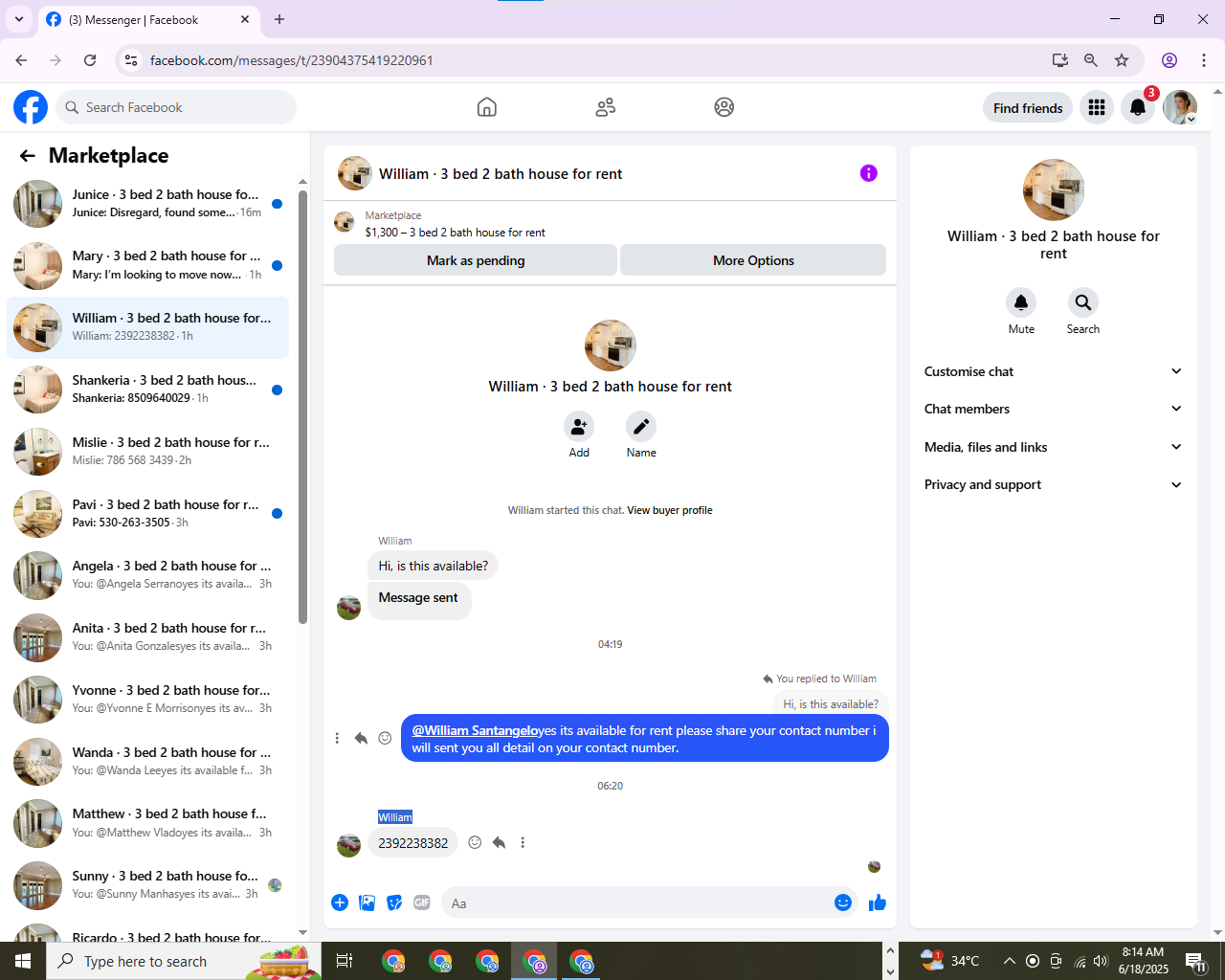Click Find friends button
Image resolution: width=1225 pixels, height=980 pixels.
[1028, 108]
